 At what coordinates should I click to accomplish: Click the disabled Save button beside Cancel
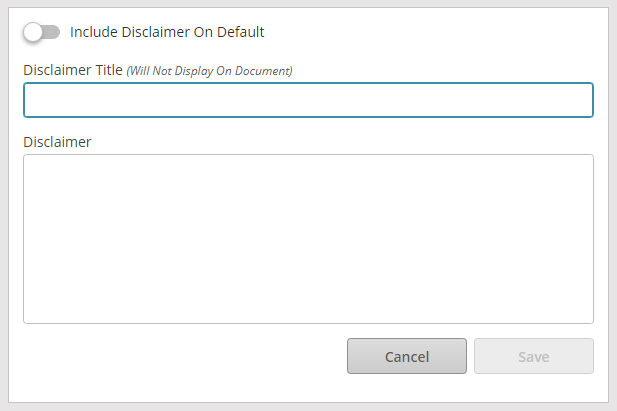click(x=534, y=356)
